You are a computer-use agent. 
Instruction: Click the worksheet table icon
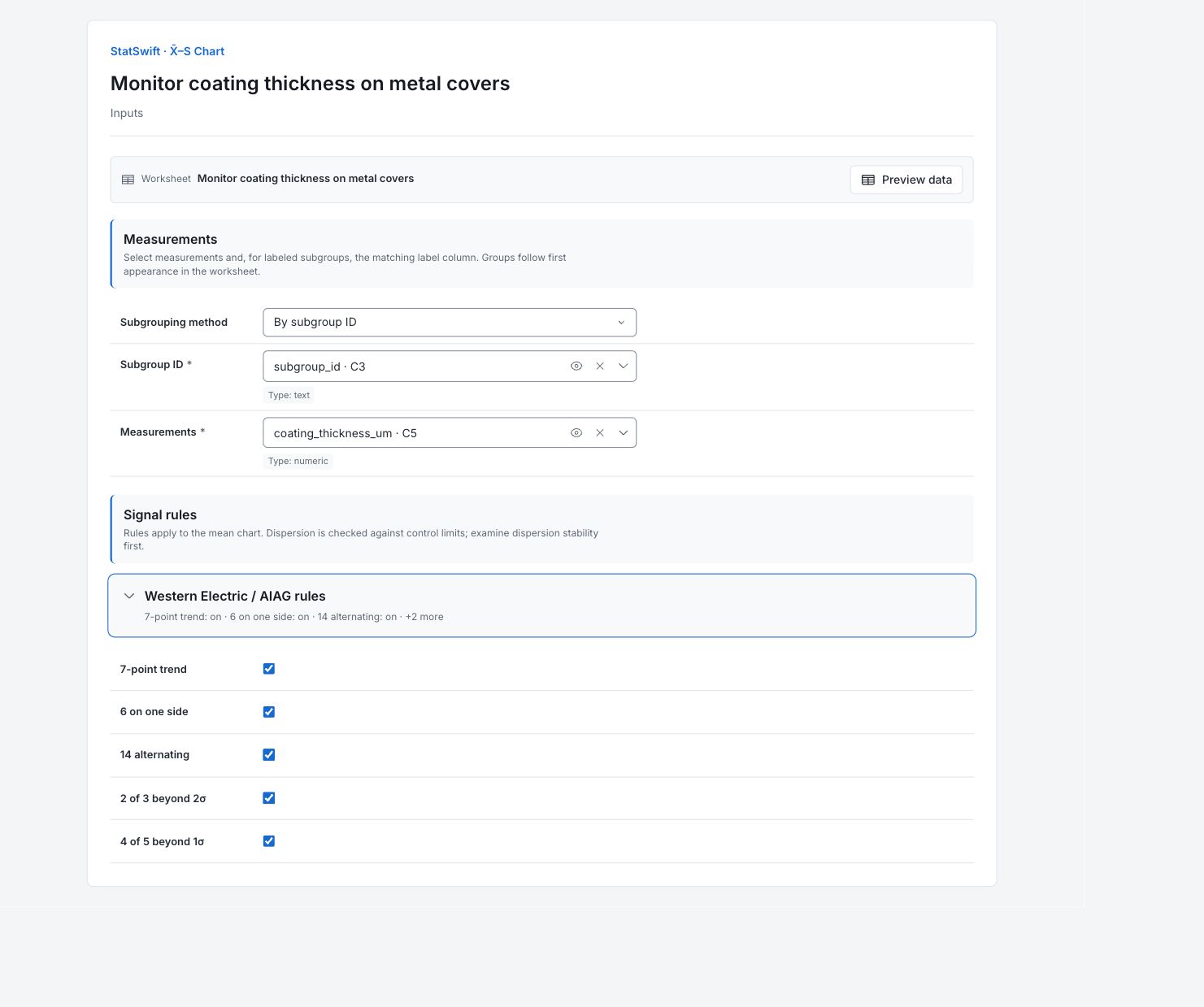coord(128,180)
